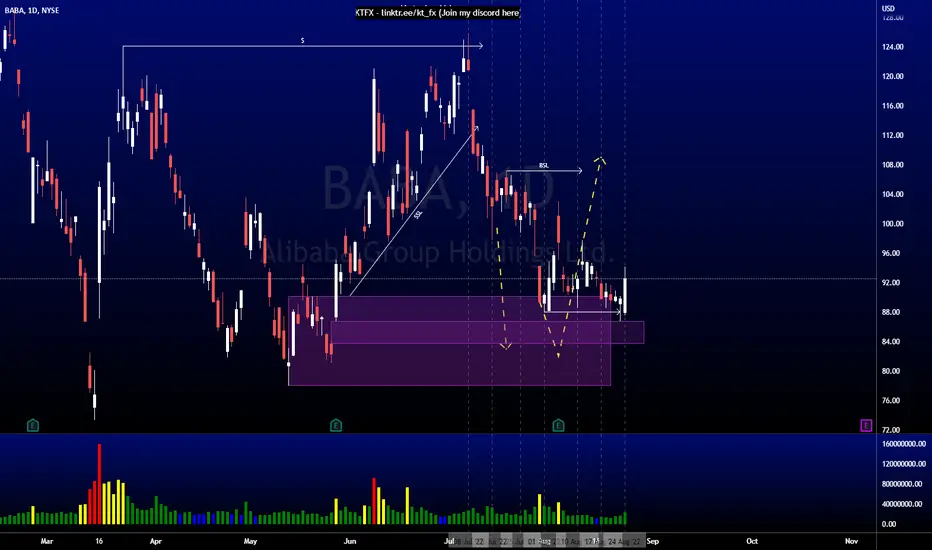
Task: Click the 92.00 price axis label
Action: click(890, 283)
